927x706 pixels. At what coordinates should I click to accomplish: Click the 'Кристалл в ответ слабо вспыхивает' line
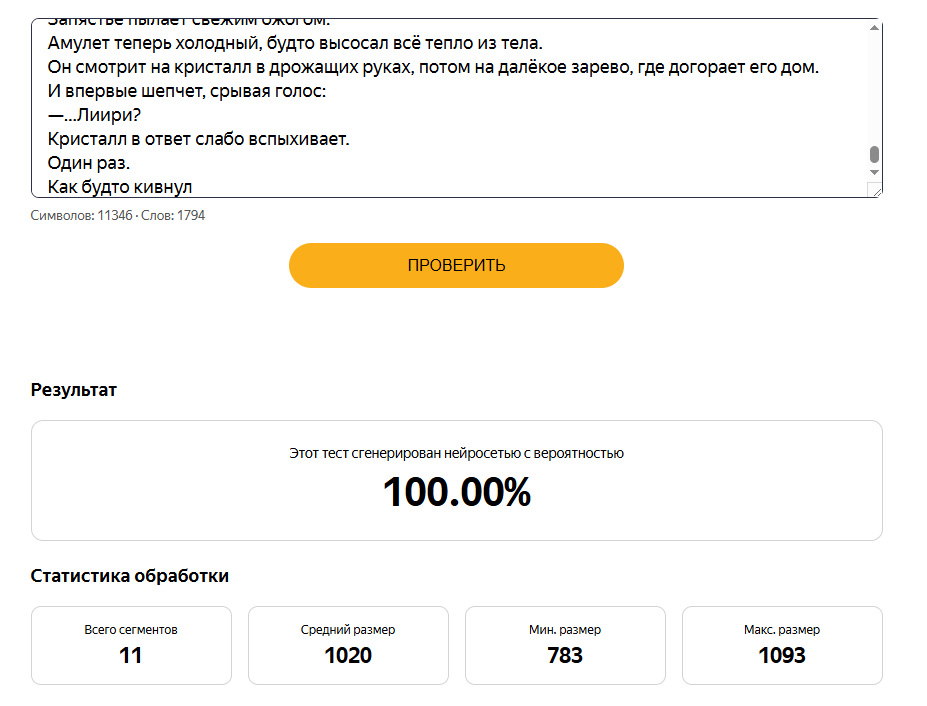(x=199, y=139)
